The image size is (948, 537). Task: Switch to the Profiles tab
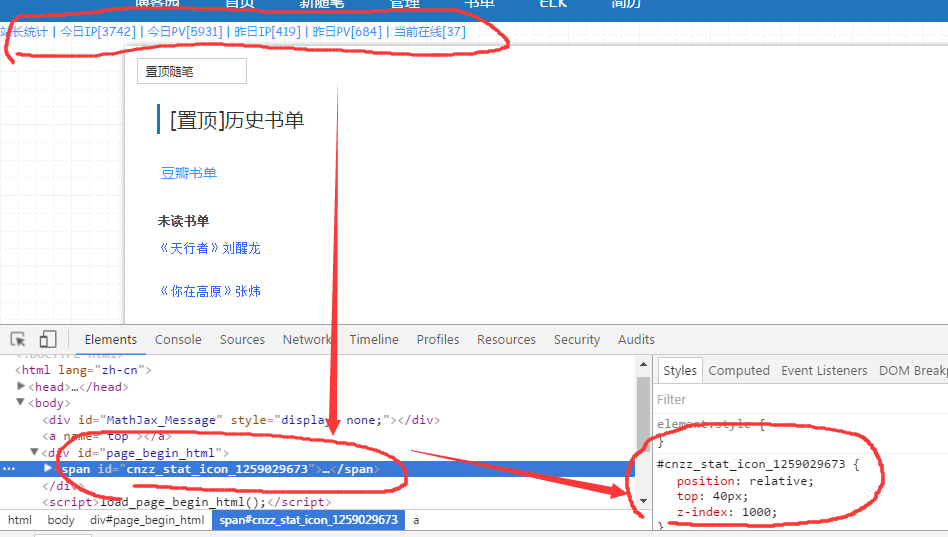point(438,339)
